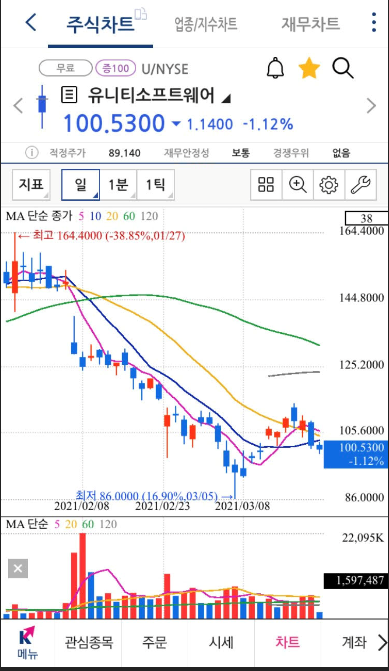Image resolution: width=389 pixels, height=671 pixels.
Task: Tap the 2021/02/08 date label
Action: [82, 506]
